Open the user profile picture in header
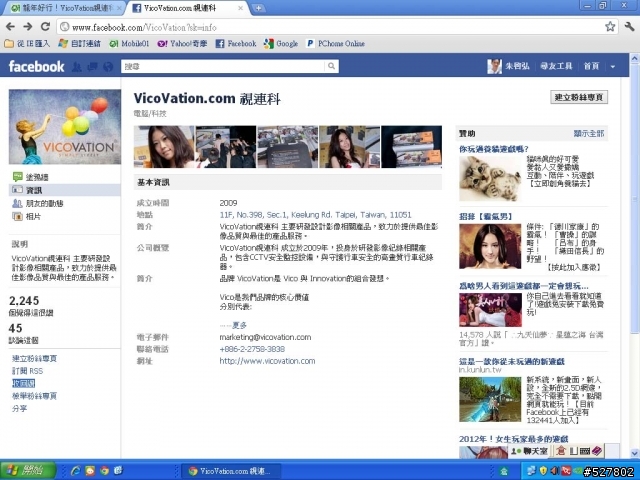640x480 pixels. pos(494,66)
